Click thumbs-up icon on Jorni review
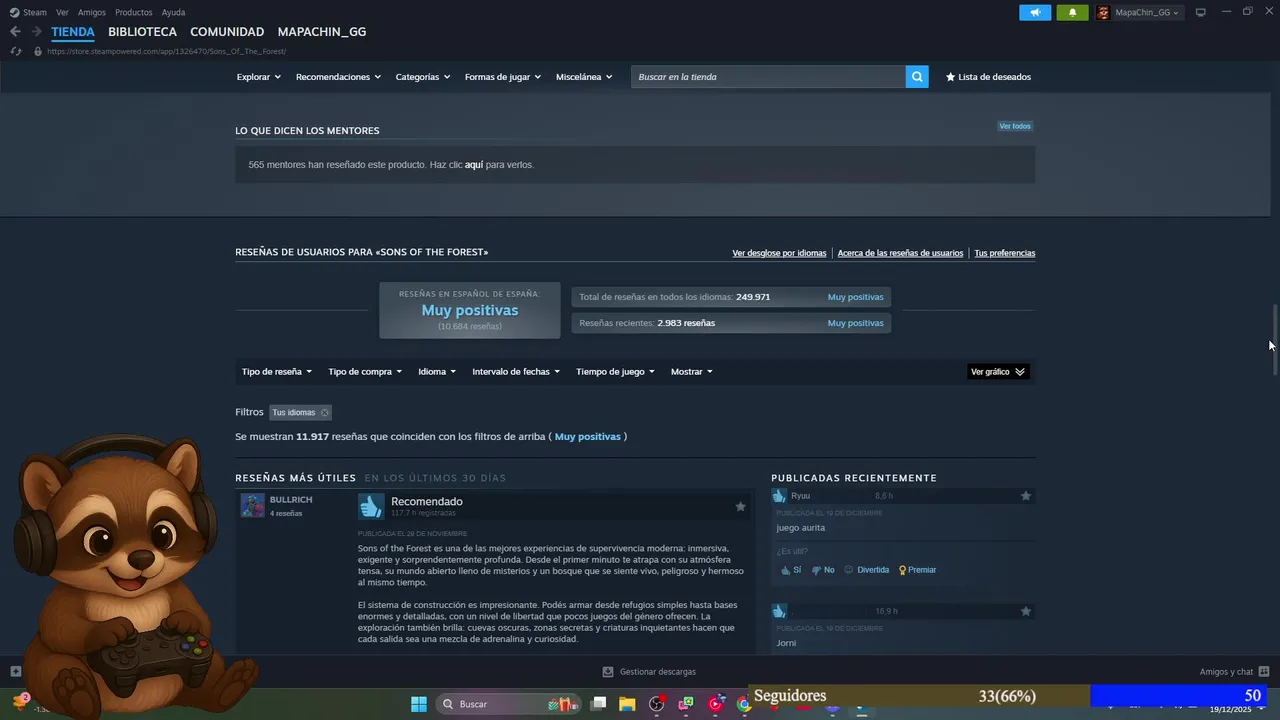1280x720 pixels. pyautogui.click(x=779, y=611)
